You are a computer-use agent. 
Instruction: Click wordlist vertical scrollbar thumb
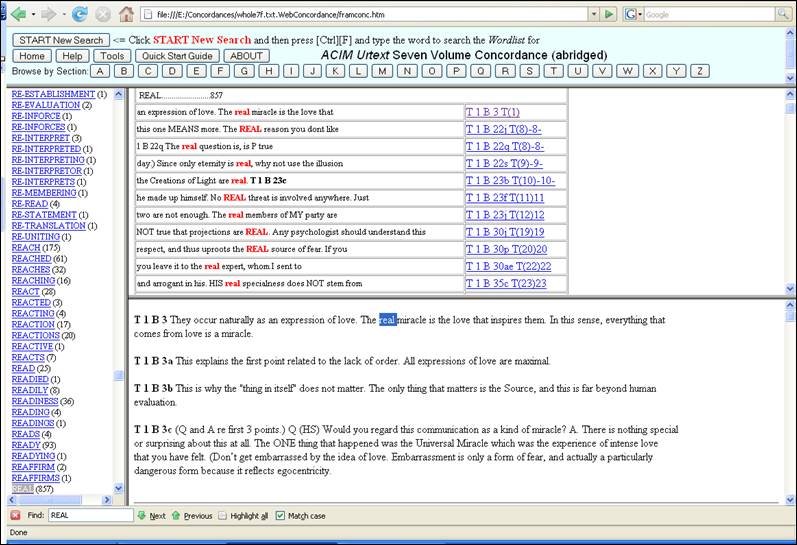coord(118,376)
